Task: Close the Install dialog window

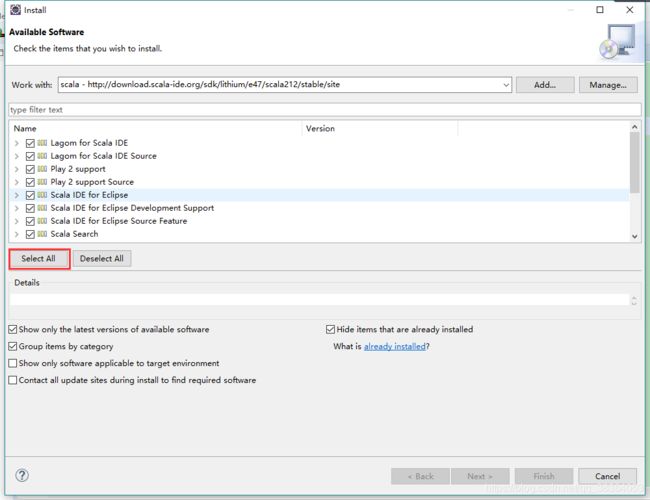Action: [630, 10]
